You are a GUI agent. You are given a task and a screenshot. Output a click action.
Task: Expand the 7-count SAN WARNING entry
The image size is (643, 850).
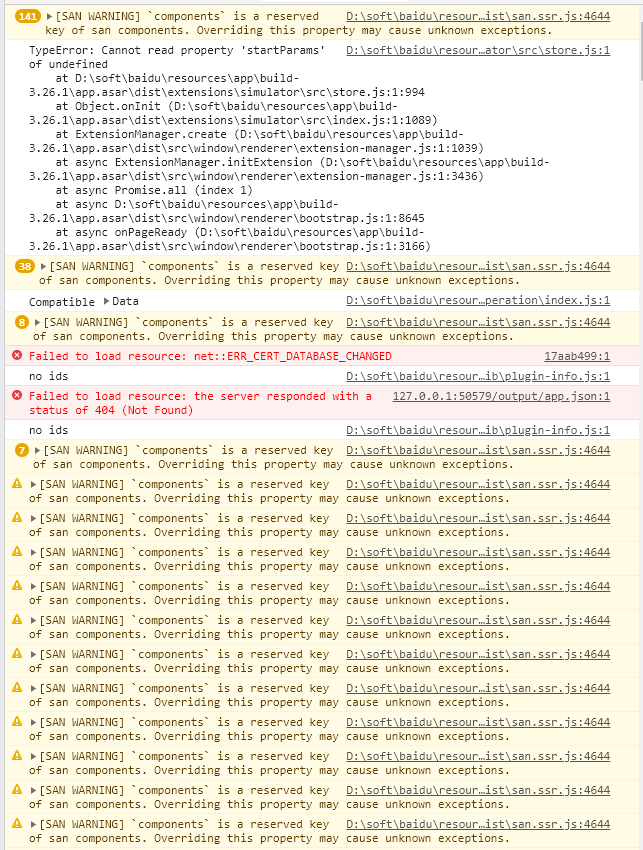(x=37, y=450)
